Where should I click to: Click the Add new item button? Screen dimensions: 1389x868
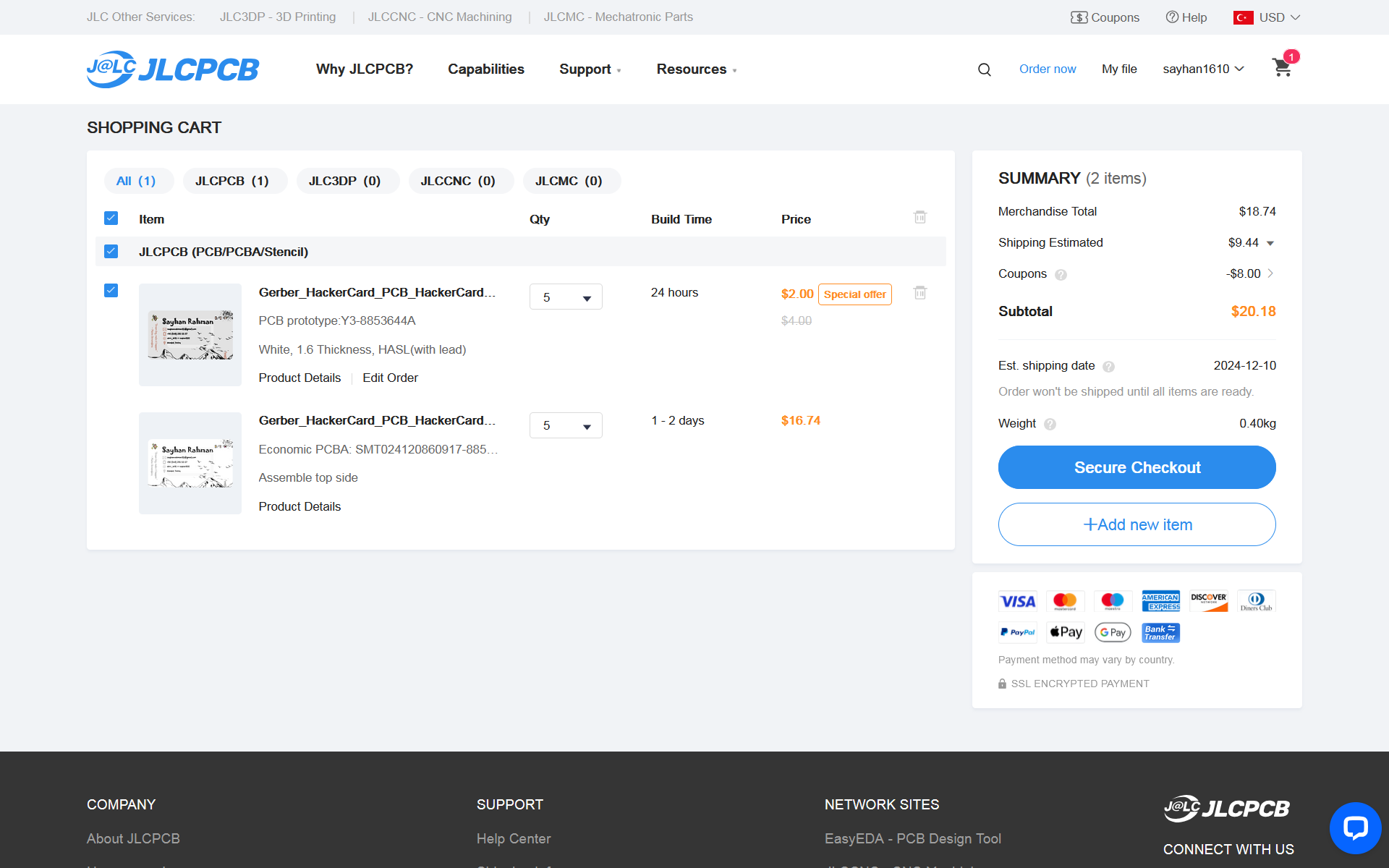[1137, 524]
